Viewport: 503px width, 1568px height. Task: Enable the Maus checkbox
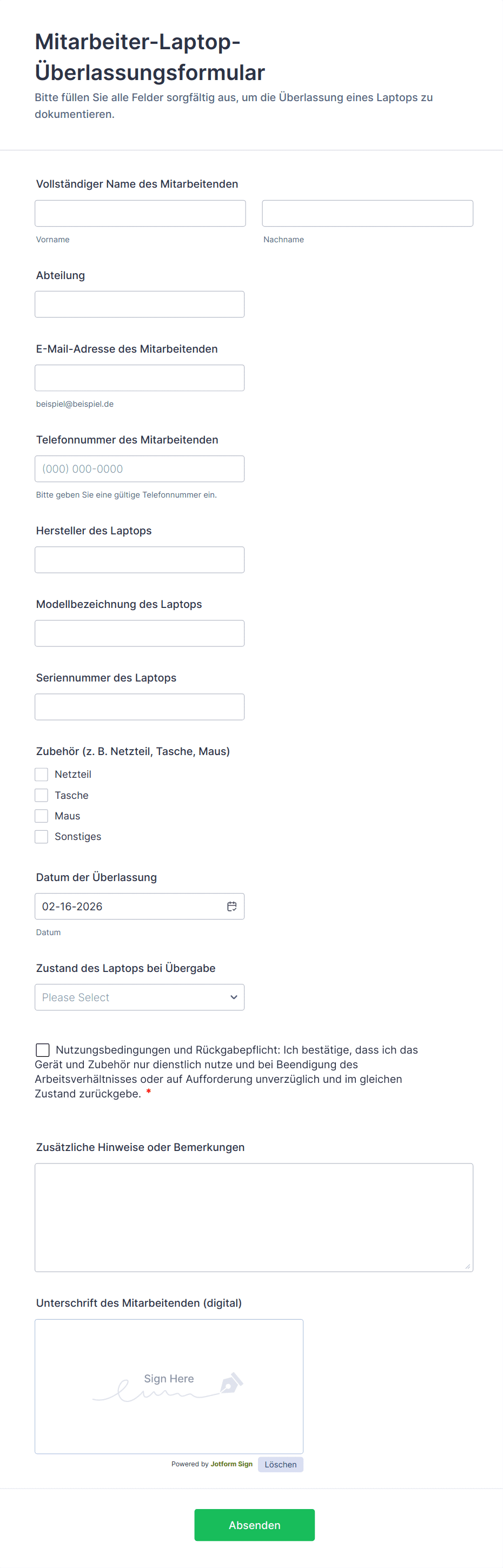click(x=42, y=816)
